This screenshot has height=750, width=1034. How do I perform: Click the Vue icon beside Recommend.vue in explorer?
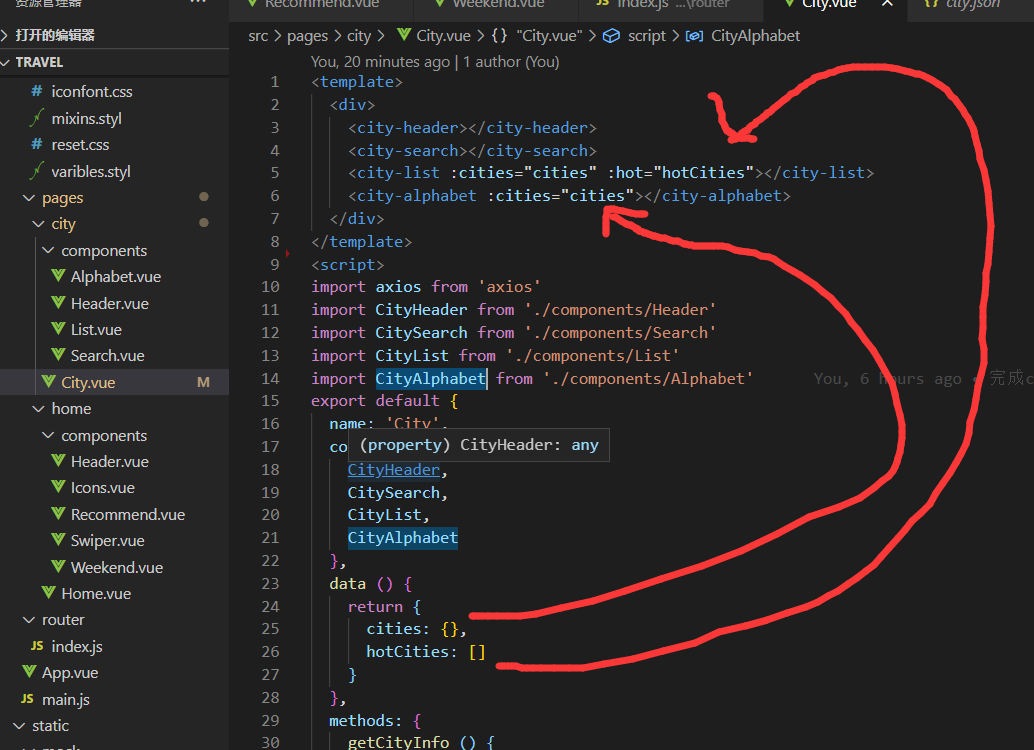tap(58, 513)
